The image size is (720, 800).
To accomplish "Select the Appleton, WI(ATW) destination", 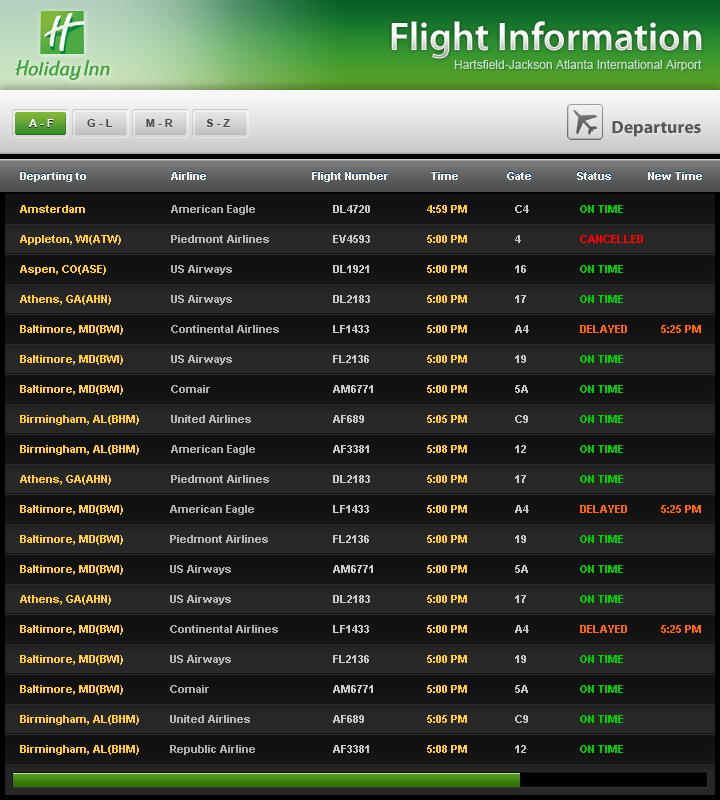I will (x=70, y=239).
